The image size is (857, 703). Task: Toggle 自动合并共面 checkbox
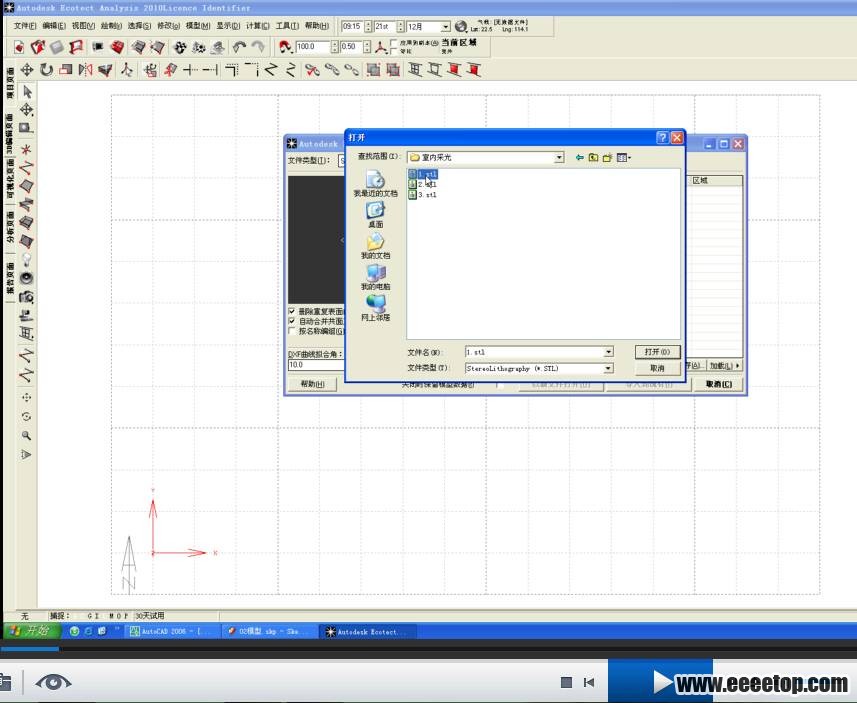(292, 321)
